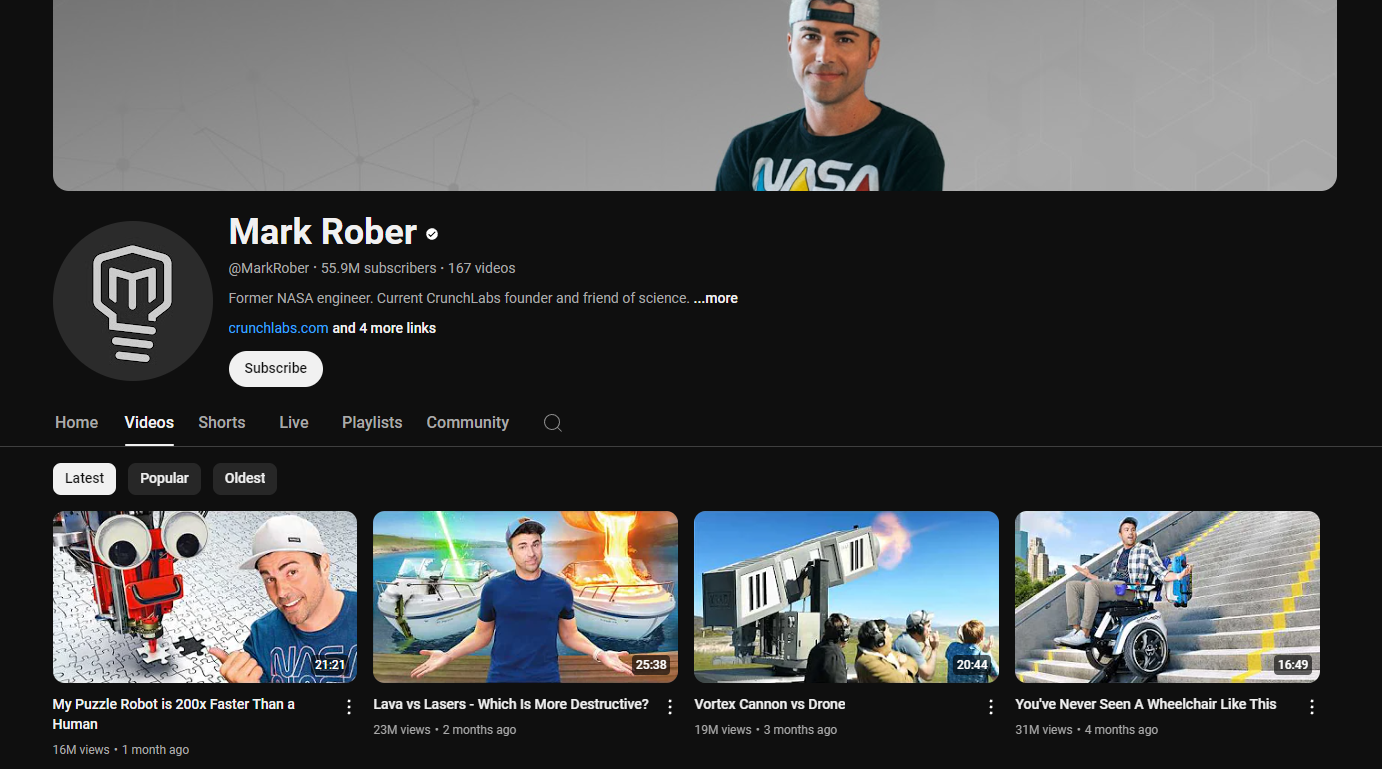Screen dimensions: 1382x769
Task: Expand the 'and 4 more links' section
Action: [x=384, y=328]
